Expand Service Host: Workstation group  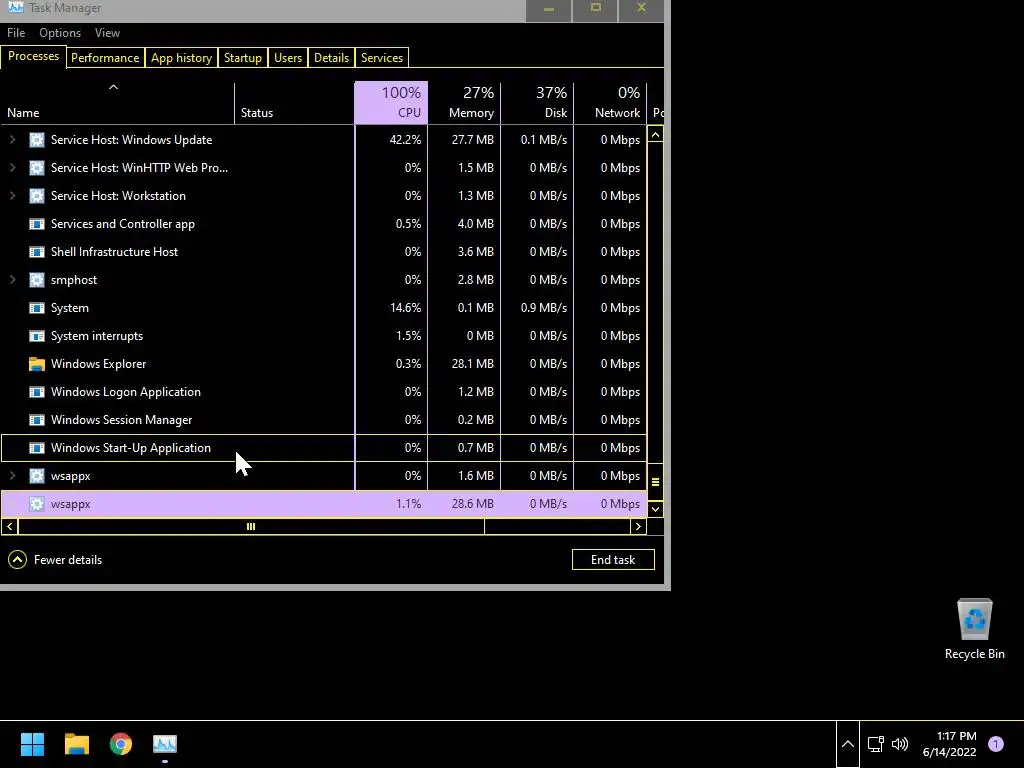point(12,196)
